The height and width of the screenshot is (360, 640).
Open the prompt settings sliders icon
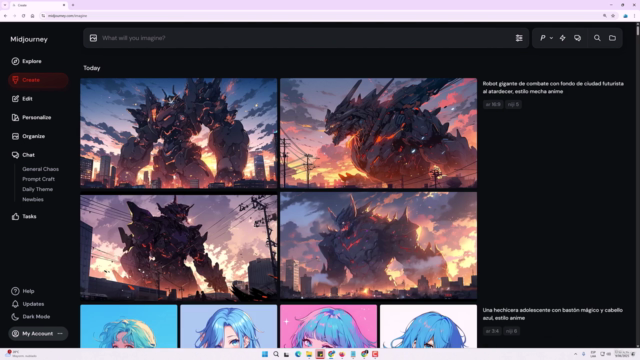[519, 38]
